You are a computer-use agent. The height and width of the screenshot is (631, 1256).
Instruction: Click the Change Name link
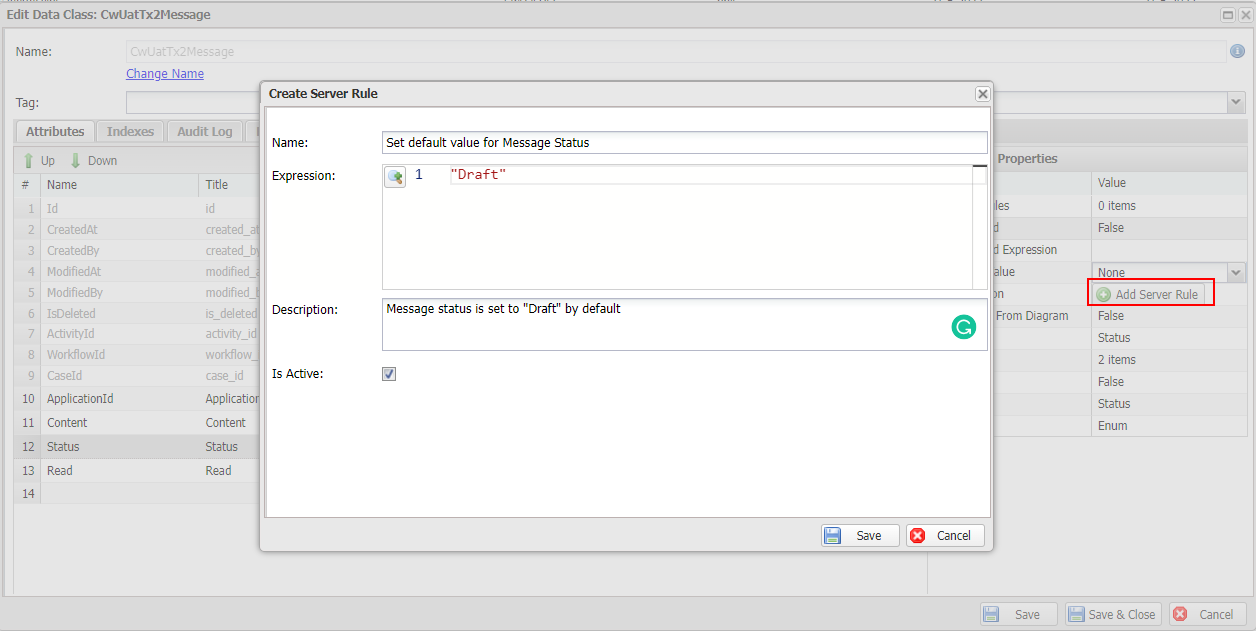[x=165, y=73]
